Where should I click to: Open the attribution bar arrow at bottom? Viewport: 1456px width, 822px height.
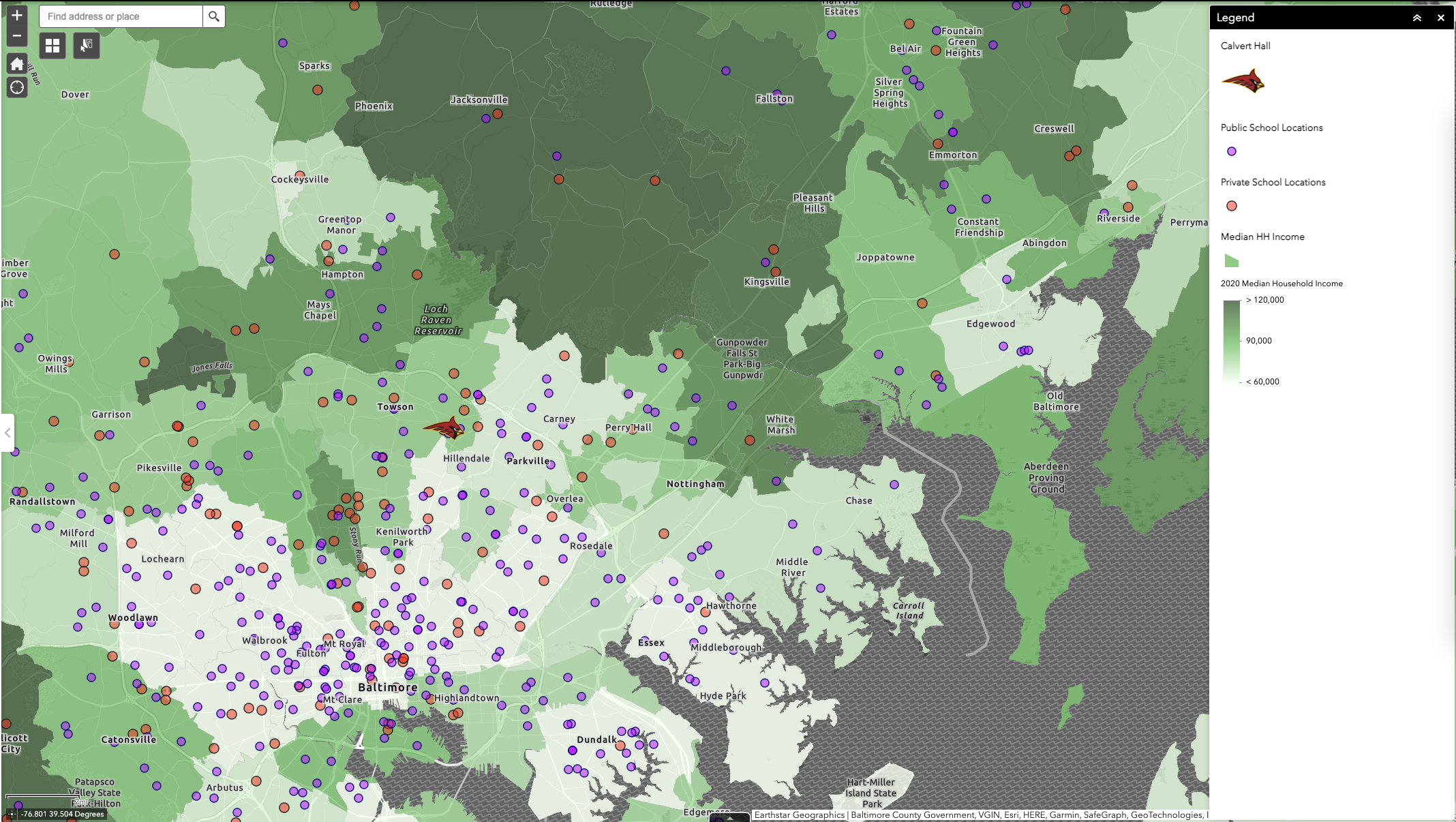(729, 817)
